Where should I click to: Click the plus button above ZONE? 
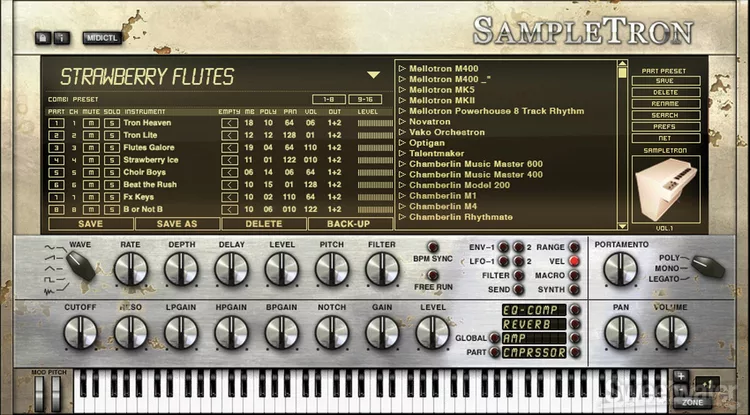click(x=681, y=378)
